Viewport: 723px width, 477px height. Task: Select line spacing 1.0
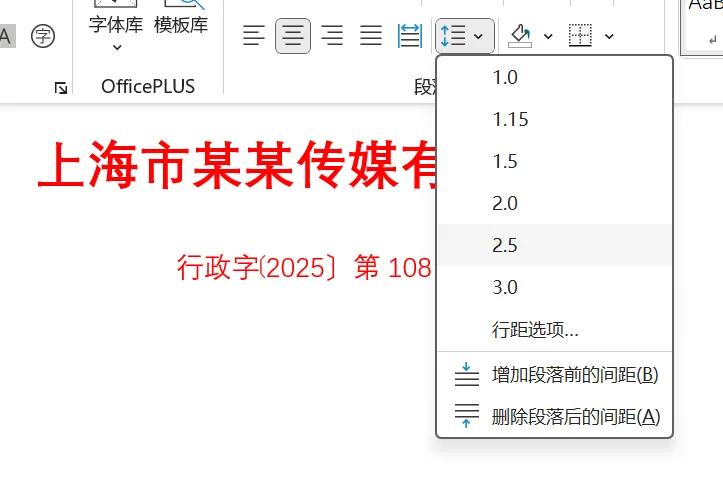point(505,77)
